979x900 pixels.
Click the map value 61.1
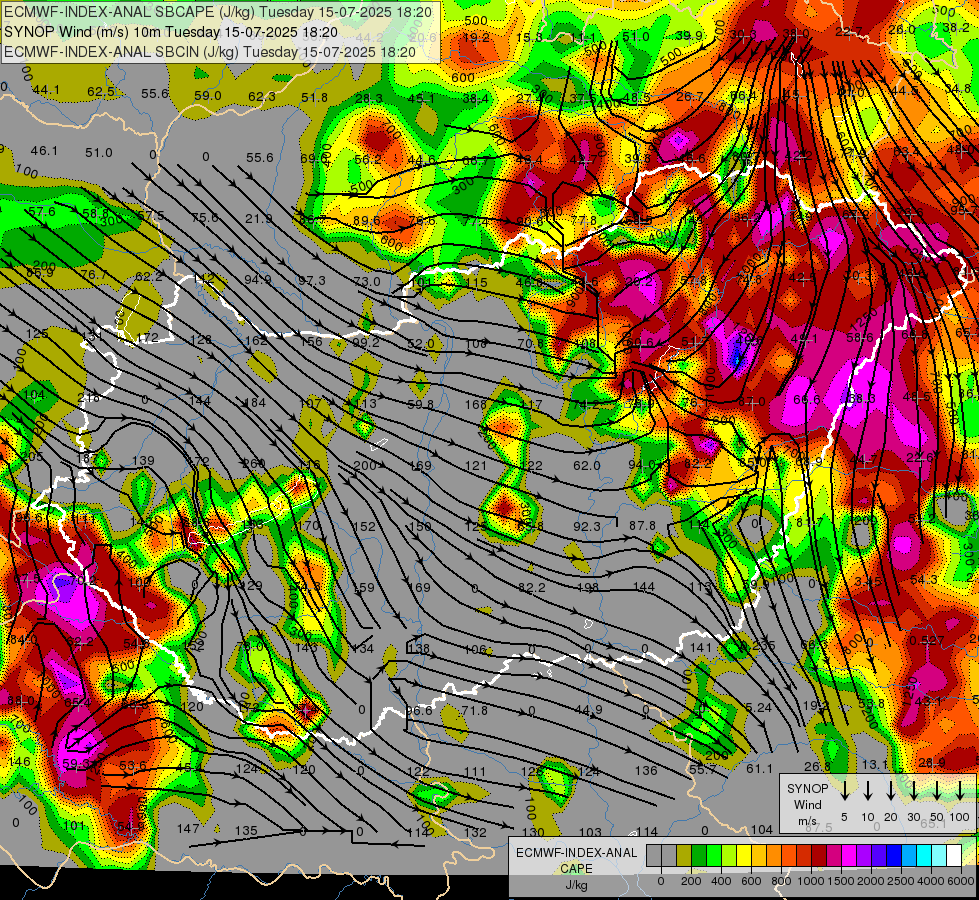[x=759, y=769]
